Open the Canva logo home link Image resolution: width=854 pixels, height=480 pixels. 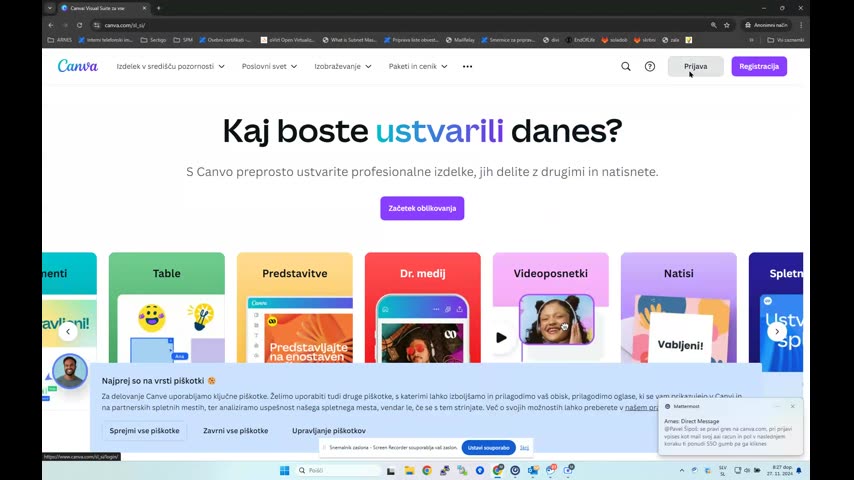[x=78, y=66]
